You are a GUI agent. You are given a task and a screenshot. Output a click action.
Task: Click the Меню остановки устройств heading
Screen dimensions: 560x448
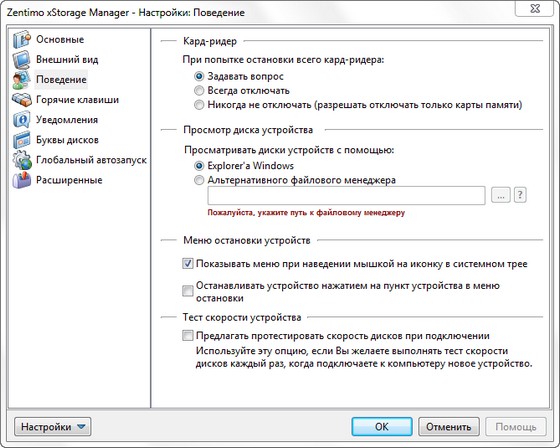point(247,240)
